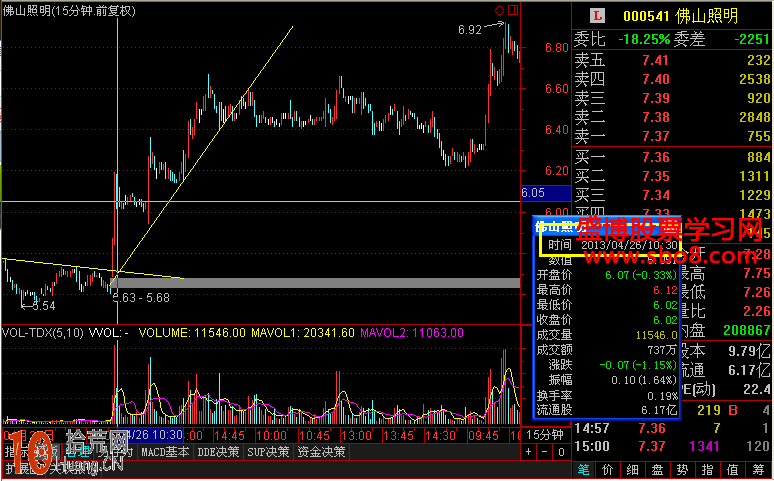Click the 5.54 low price label
Viewport: 774px width, 481px height.
point(44,306)
